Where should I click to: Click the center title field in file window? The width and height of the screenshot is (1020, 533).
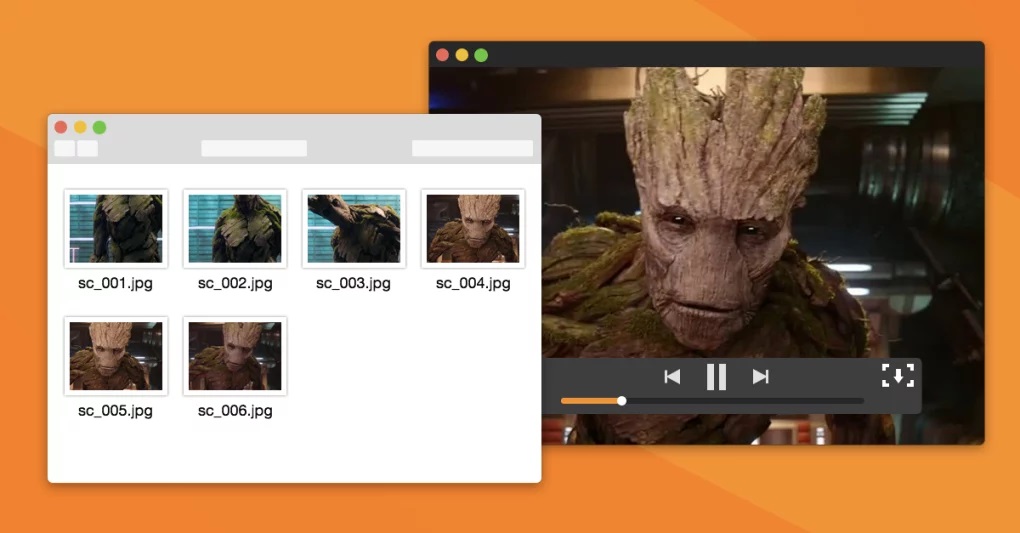pyautogui.click(x=254, y=148)
